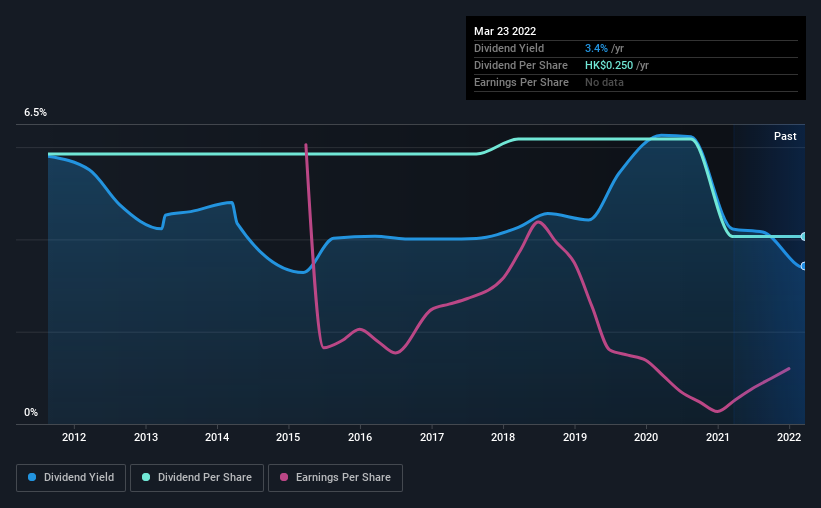Toggle the Earnings Per Share legend button

[x=335, y=478]
